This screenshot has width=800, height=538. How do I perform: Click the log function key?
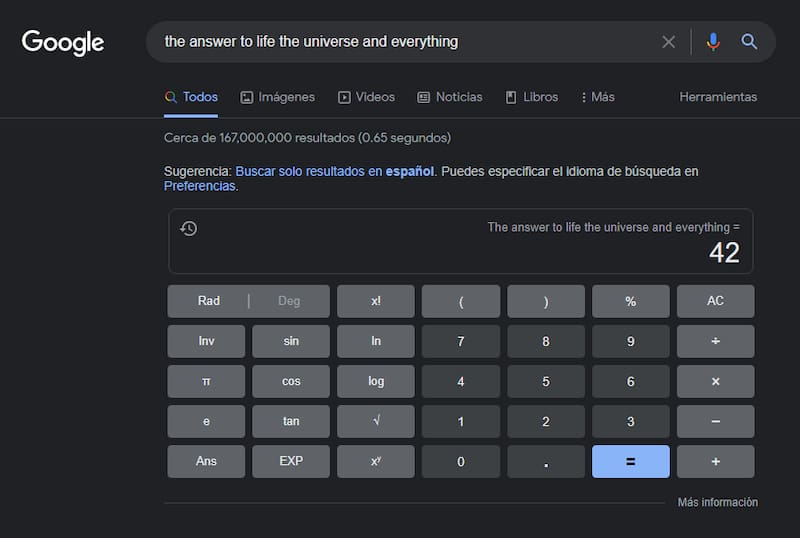pyautogui.click(x=376, y=381)
